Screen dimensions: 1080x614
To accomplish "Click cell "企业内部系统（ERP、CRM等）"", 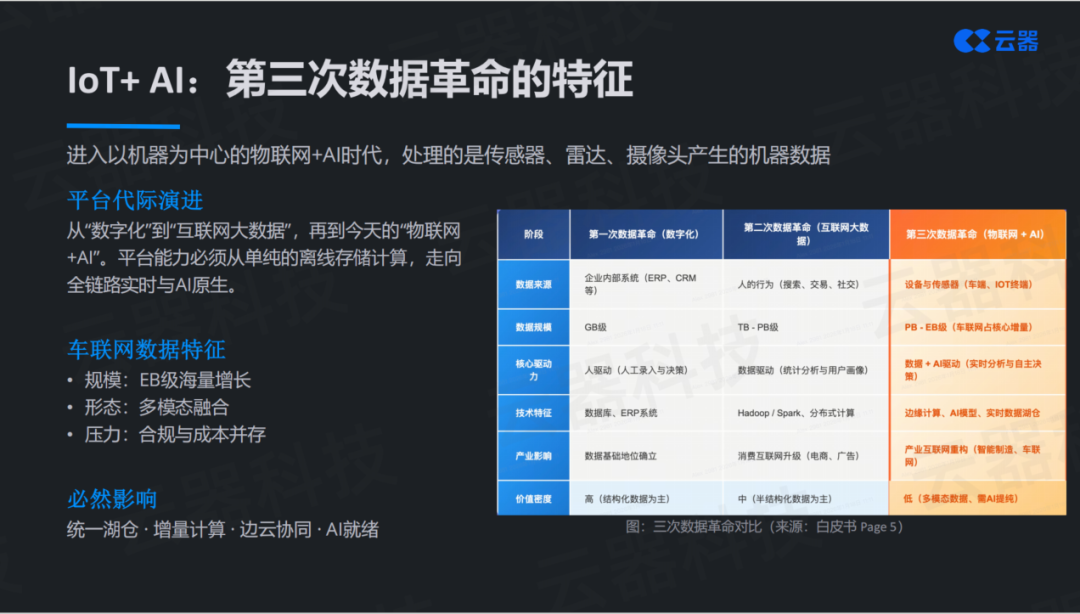I will tap(646, 284).
